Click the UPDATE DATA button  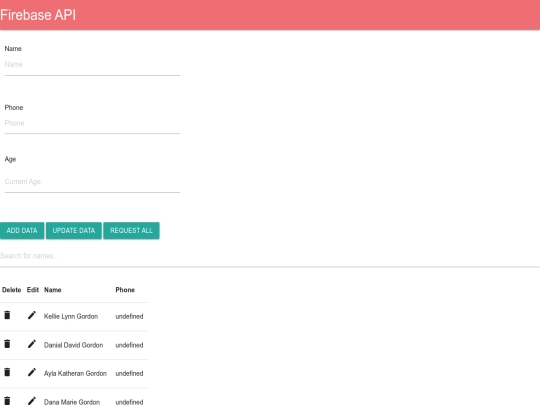pos(74,230)
